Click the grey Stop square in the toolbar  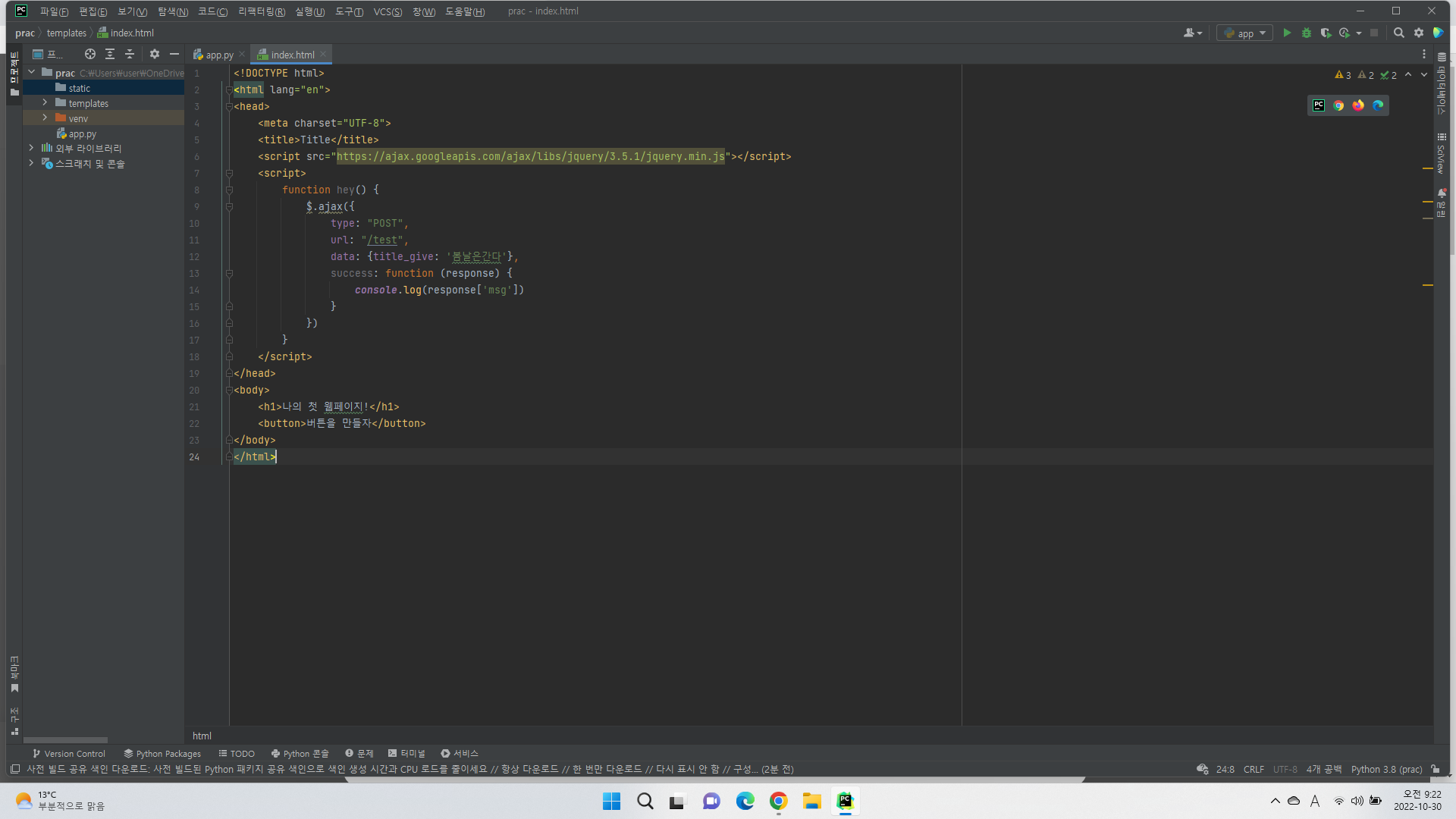(1374, 33)
